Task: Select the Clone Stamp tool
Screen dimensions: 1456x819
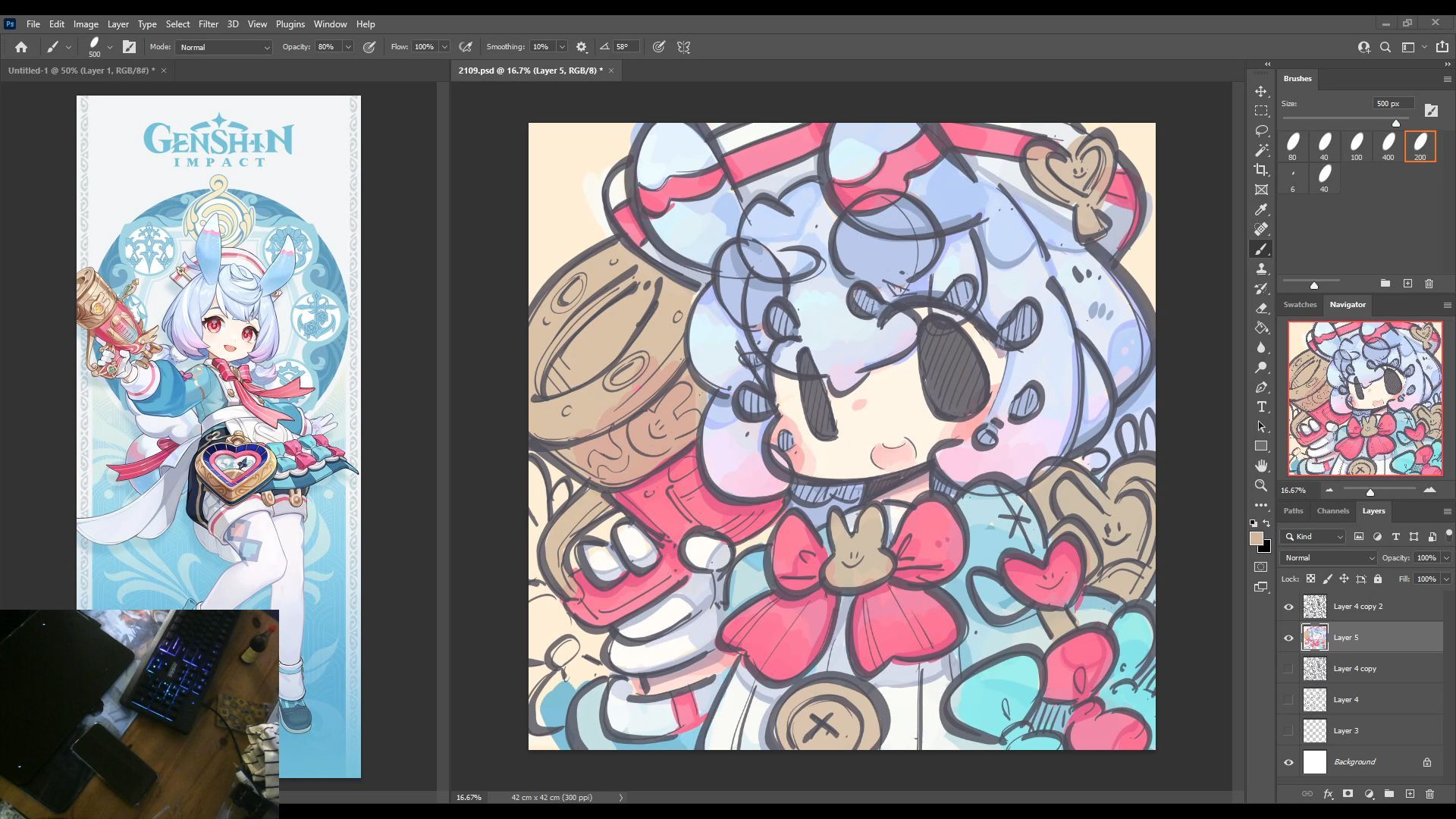Action: pyautogui.click(x=1261, y=268)
